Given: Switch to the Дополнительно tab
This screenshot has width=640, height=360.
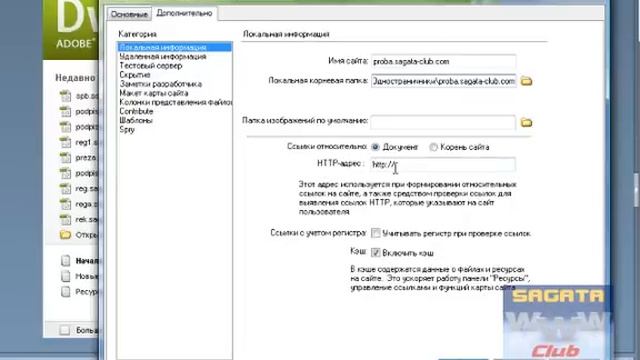Looking at the screenshot, I should (184, 13).
